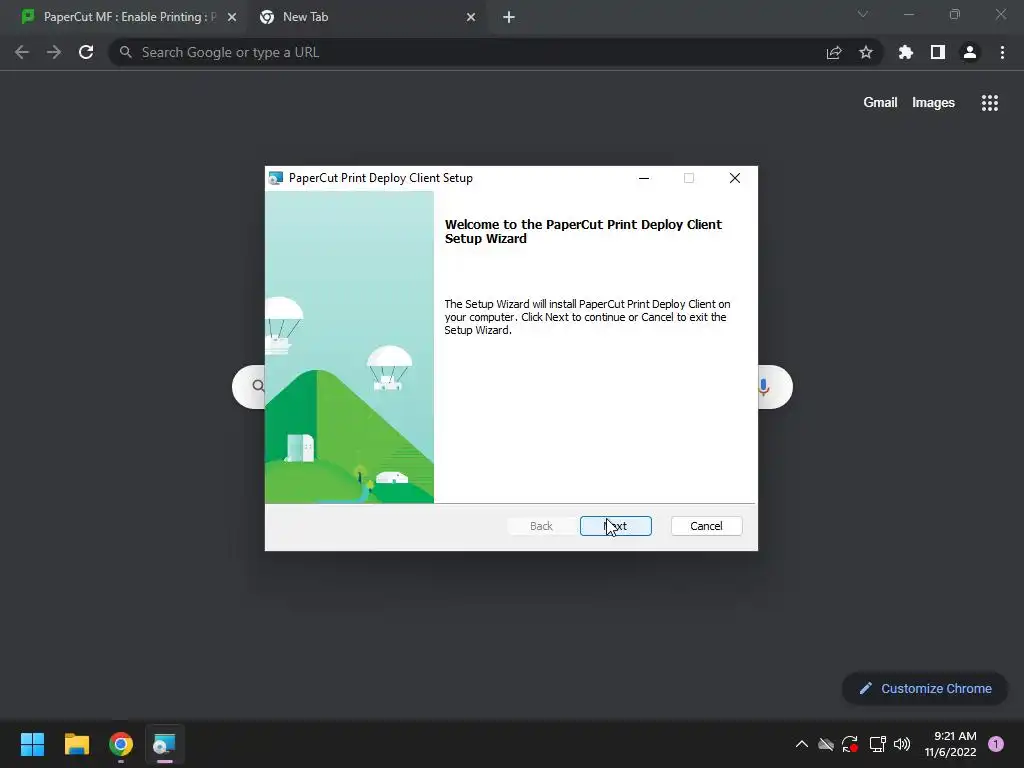Open Chrome tab search dropdown arrow
This screenshot has width=1024, height=768.
pyautogui.click(x=863, y=14)
